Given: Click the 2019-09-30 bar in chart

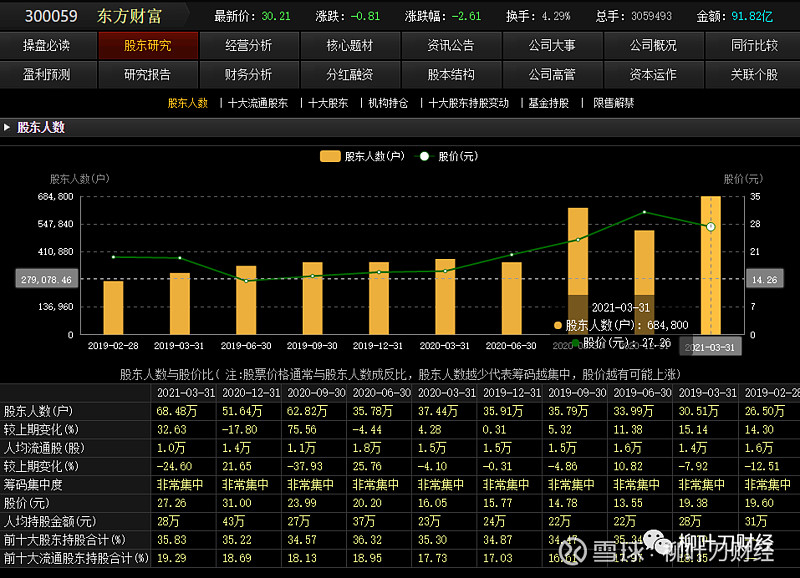Looking at the screenshot, I should point(312,298).
